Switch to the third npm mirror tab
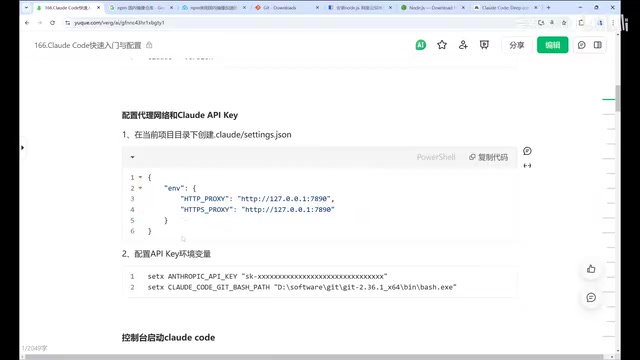Screen dimensions: 640x360 point(214,7)
